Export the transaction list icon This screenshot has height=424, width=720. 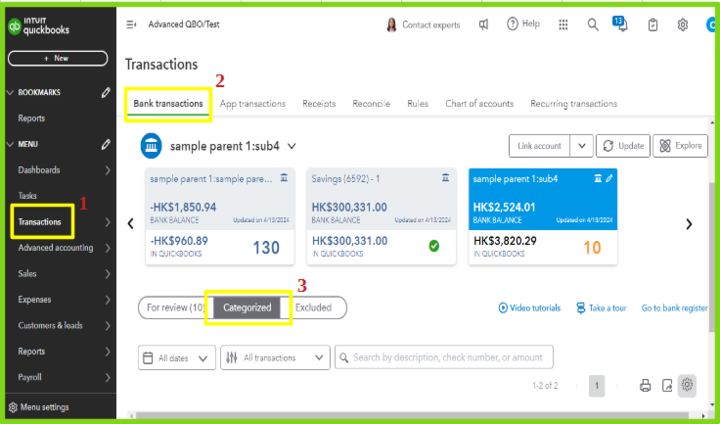[x=667, y=385]
